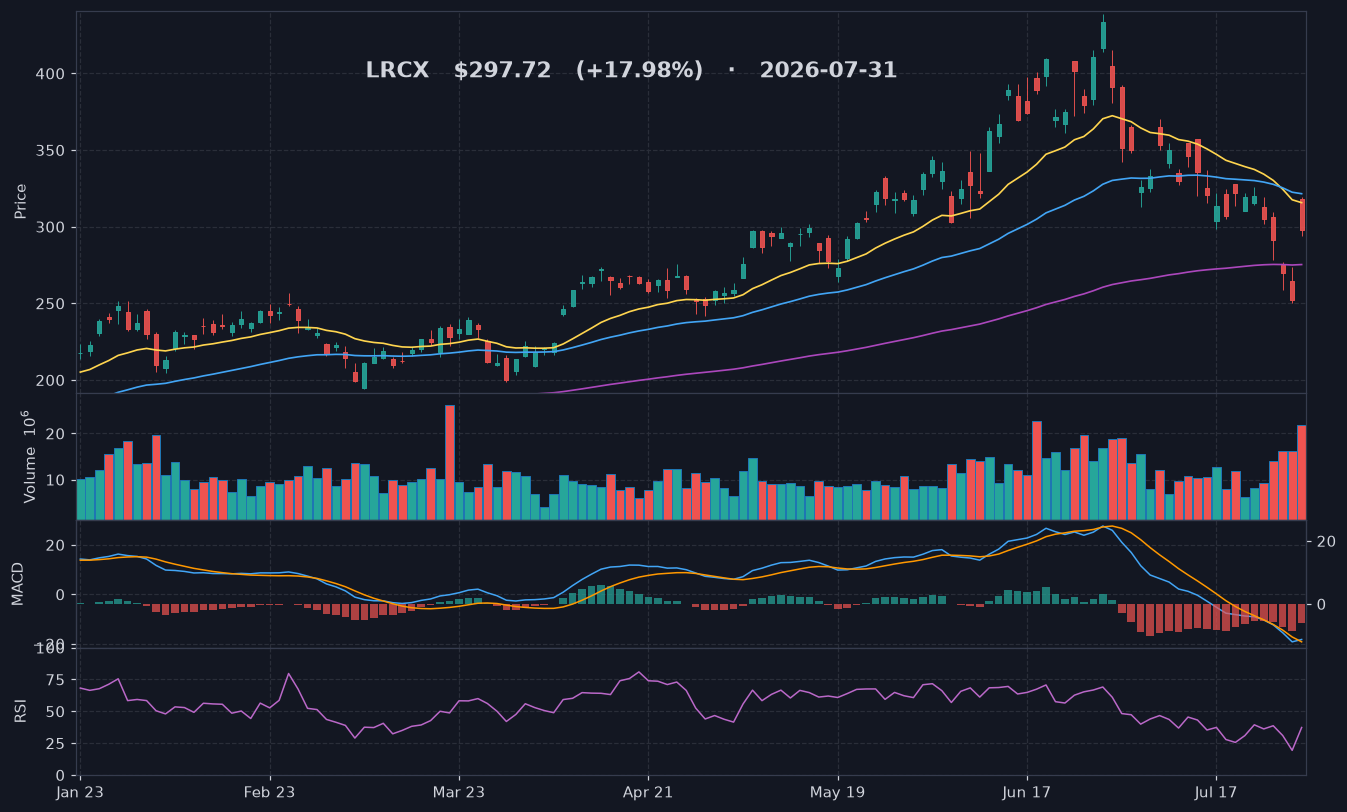Click the Jun 17 date label
Screen dimensions: 1347x812
coord(1026,793)
